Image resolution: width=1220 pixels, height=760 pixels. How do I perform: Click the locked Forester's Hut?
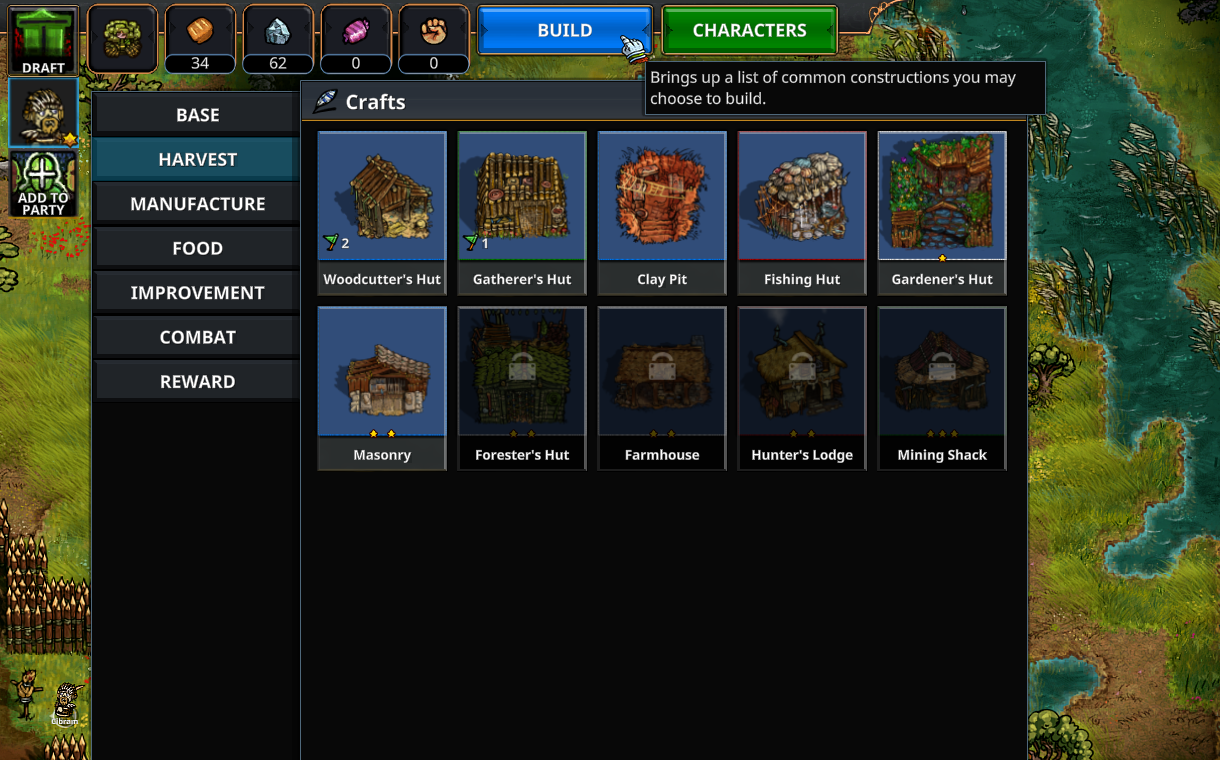tap(522, 388)
